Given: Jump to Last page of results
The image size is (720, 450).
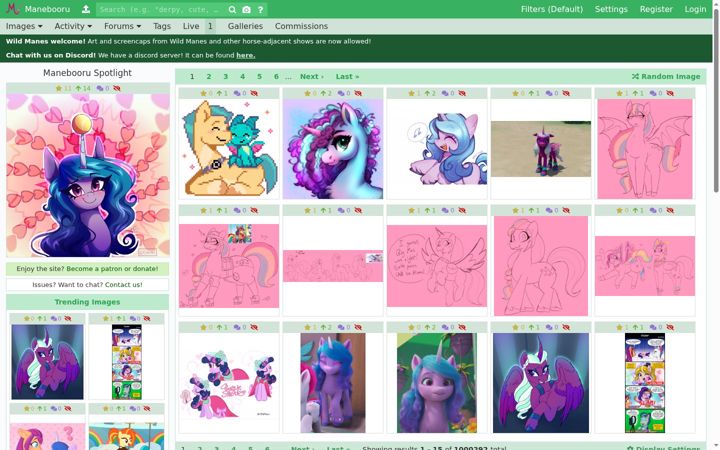Looking at the screenshot, I should 347,76.
